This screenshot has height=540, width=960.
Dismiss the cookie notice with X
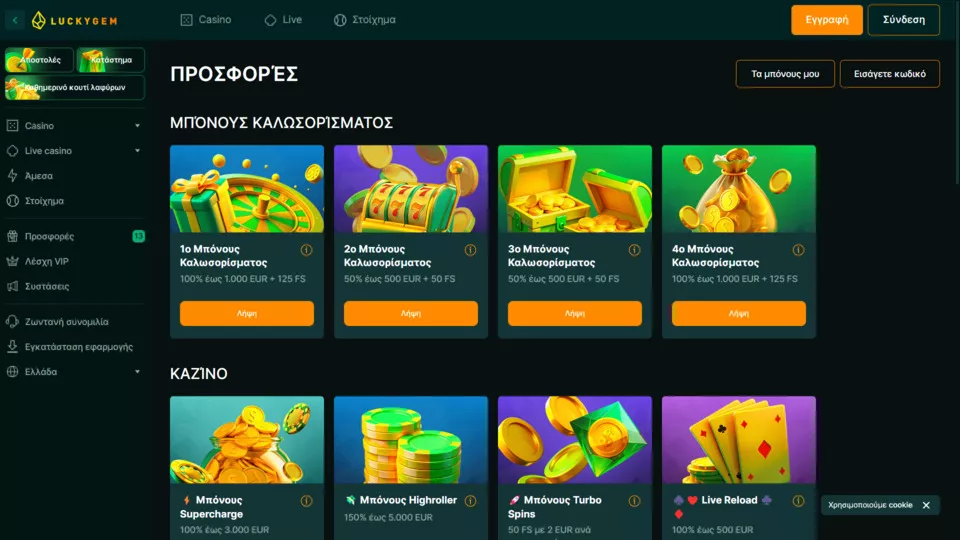pos(926,505)
